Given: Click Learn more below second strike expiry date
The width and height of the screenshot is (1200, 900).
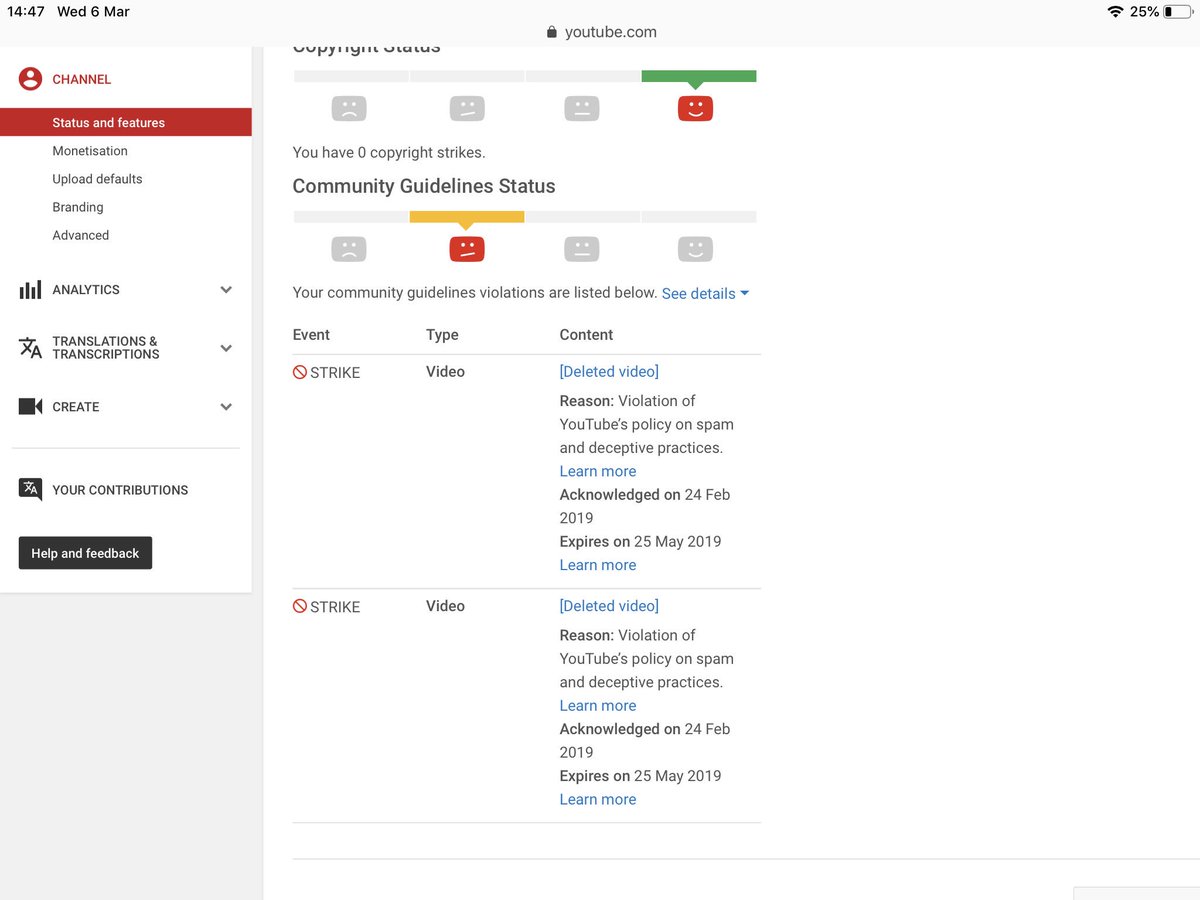Looking at the screenshot, I should 598,799.
